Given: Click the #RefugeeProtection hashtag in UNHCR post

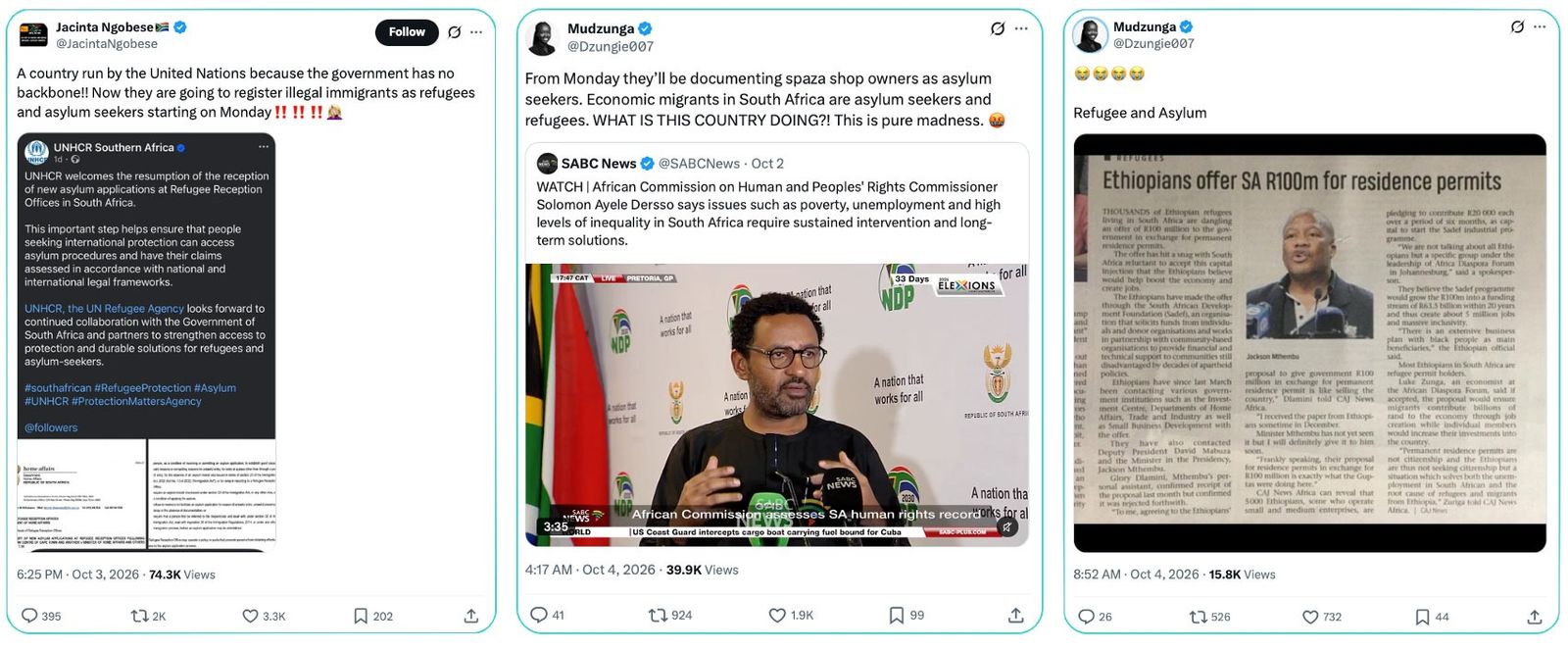Looking at the screenshot, I should 142,388.
